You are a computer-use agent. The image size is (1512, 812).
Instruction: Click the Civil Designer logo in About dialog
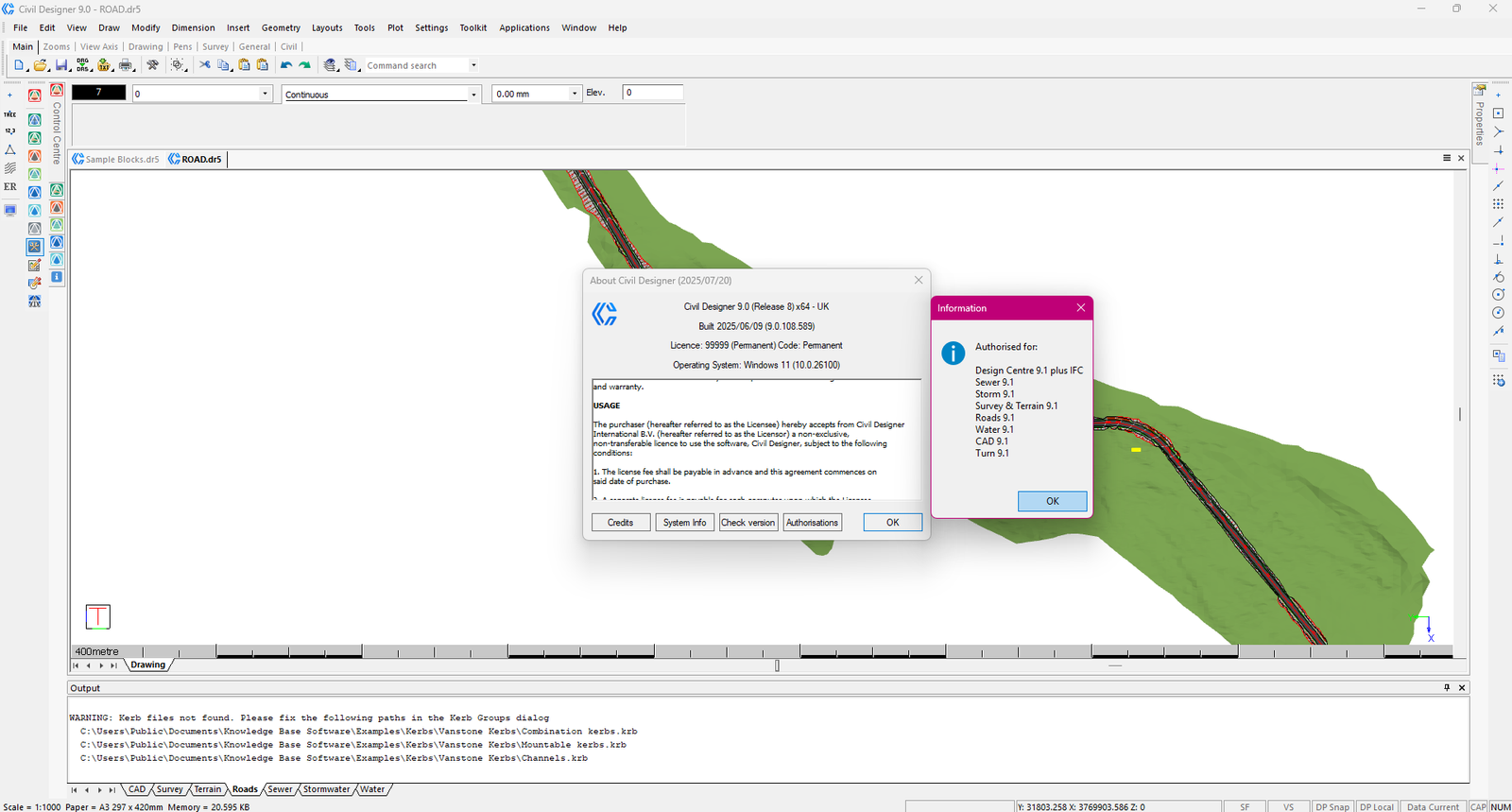click(605, 314)
